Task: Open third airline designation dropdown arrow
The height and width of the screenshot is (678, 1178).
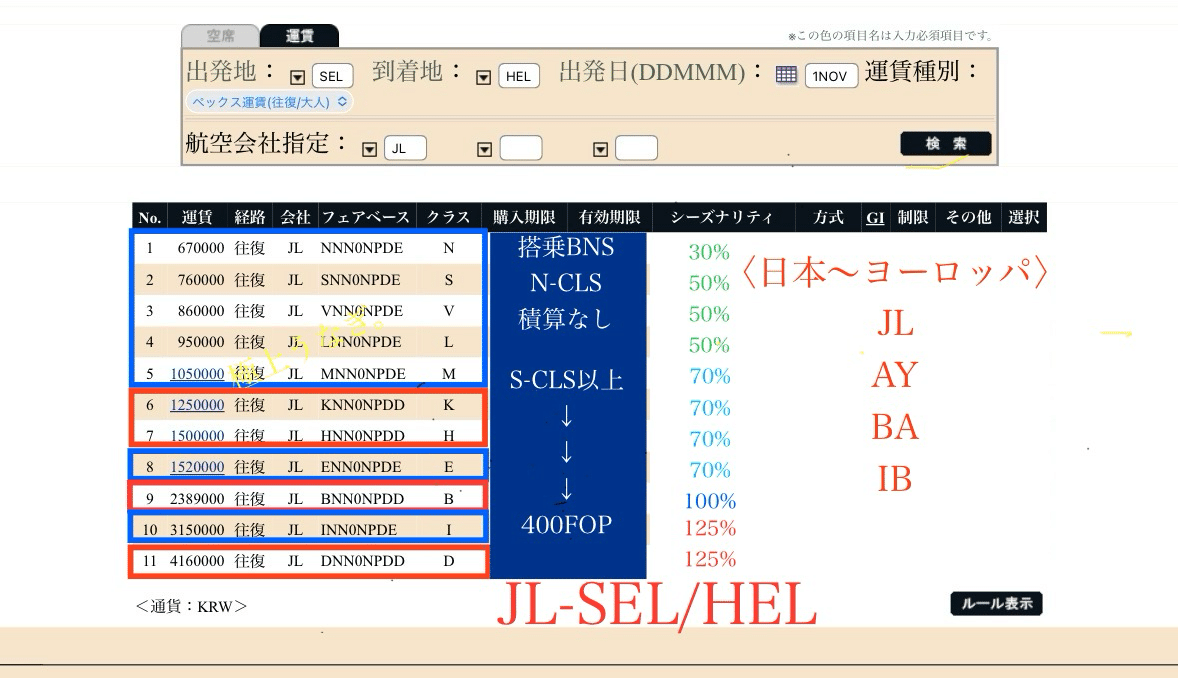Action: click(x=600, y=149)
